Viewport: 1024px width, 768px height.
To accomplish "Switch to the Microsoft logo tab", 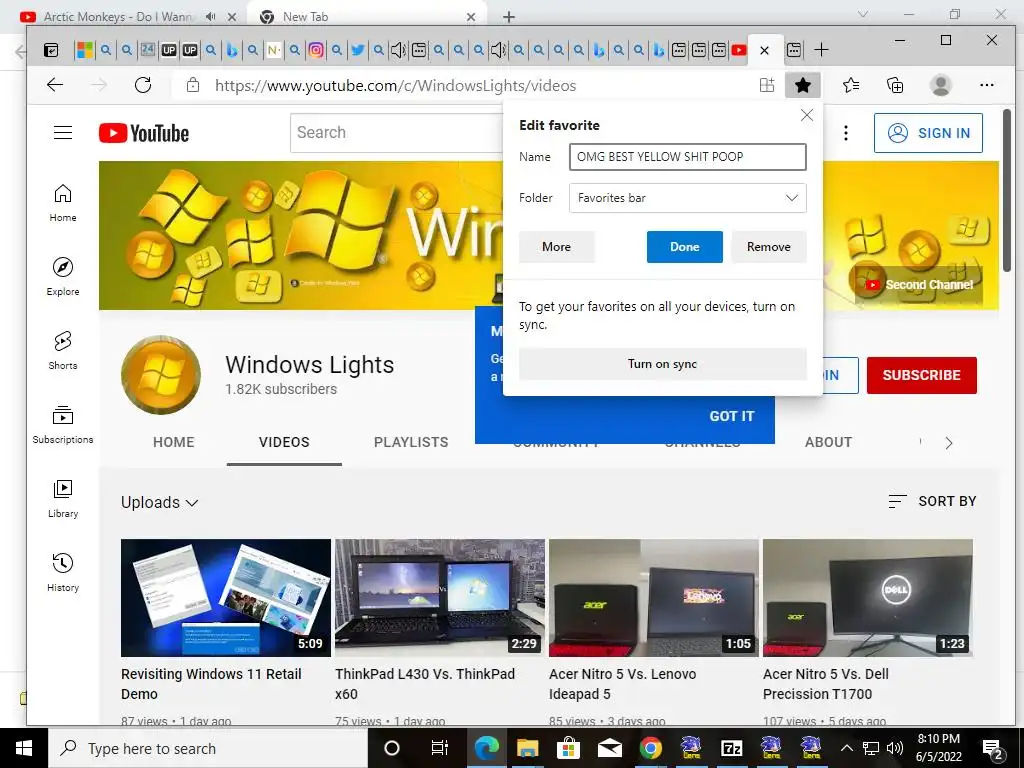I will 85,50.
